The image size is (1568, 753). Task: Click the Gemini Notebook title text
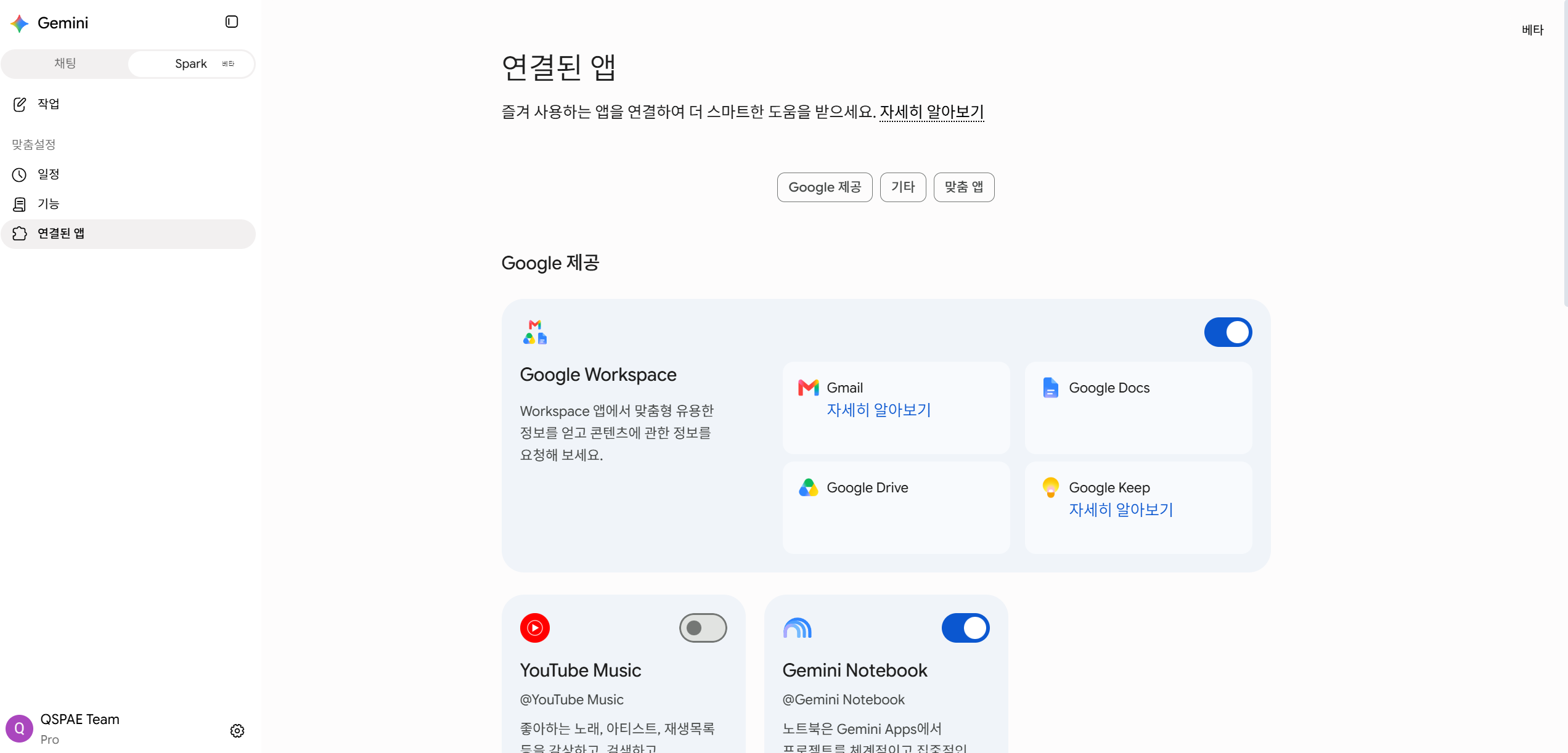point(855,670)
